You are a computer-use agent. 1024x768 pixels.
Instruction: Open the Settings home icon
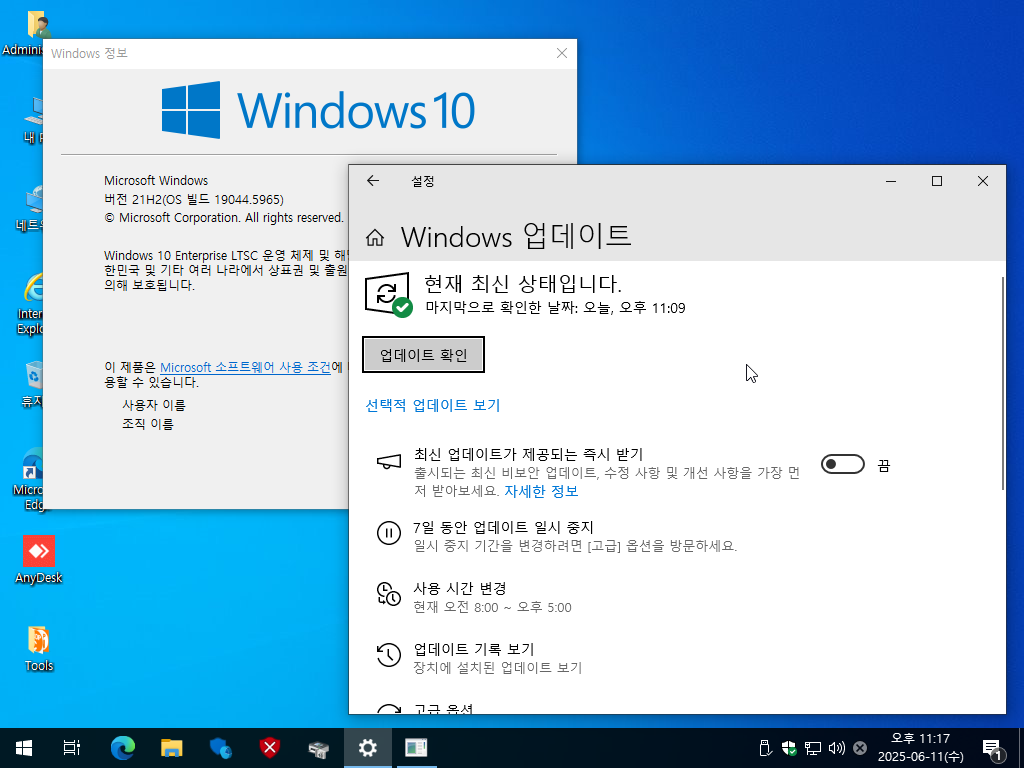(375, 238)
